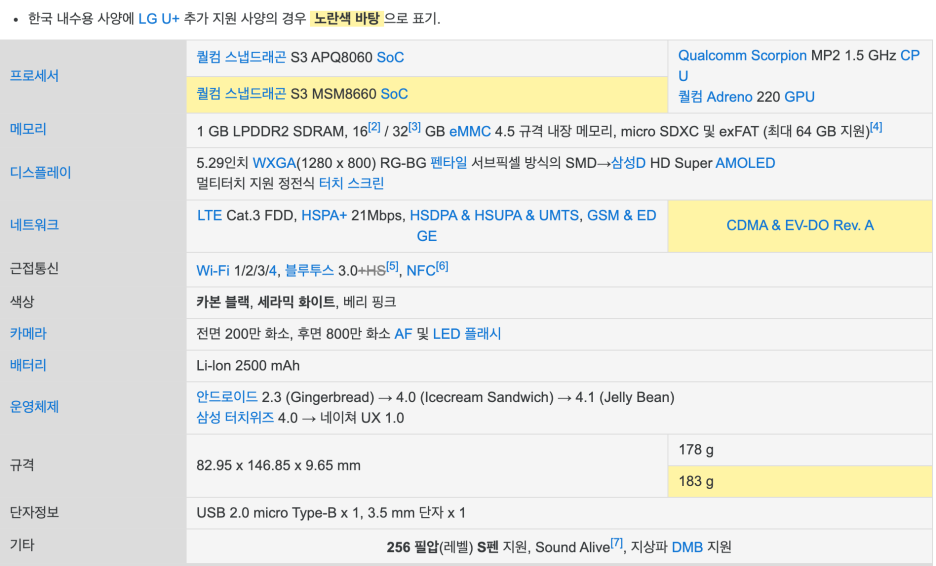Open the LG U+ link in the note
The image size is (936, 566).
click(x=159, y=19)
